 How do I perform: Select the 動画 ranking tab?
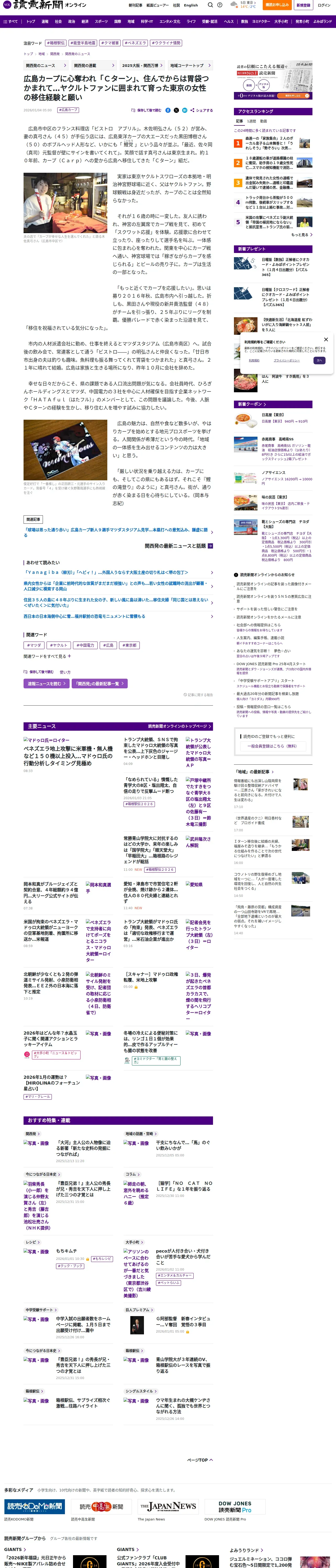pyautogui.click(x=264, y=121)
